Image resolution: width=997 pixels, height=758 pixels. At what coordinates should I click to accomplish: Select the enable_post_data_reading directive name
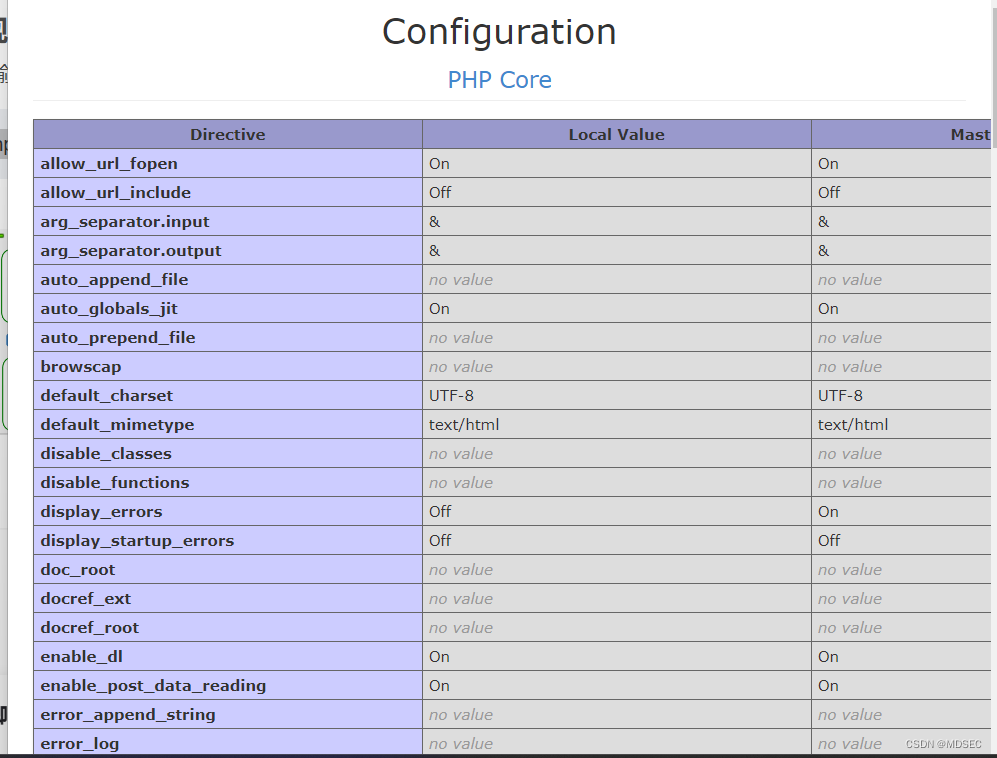pyautogui.click(x=153, y=686)
